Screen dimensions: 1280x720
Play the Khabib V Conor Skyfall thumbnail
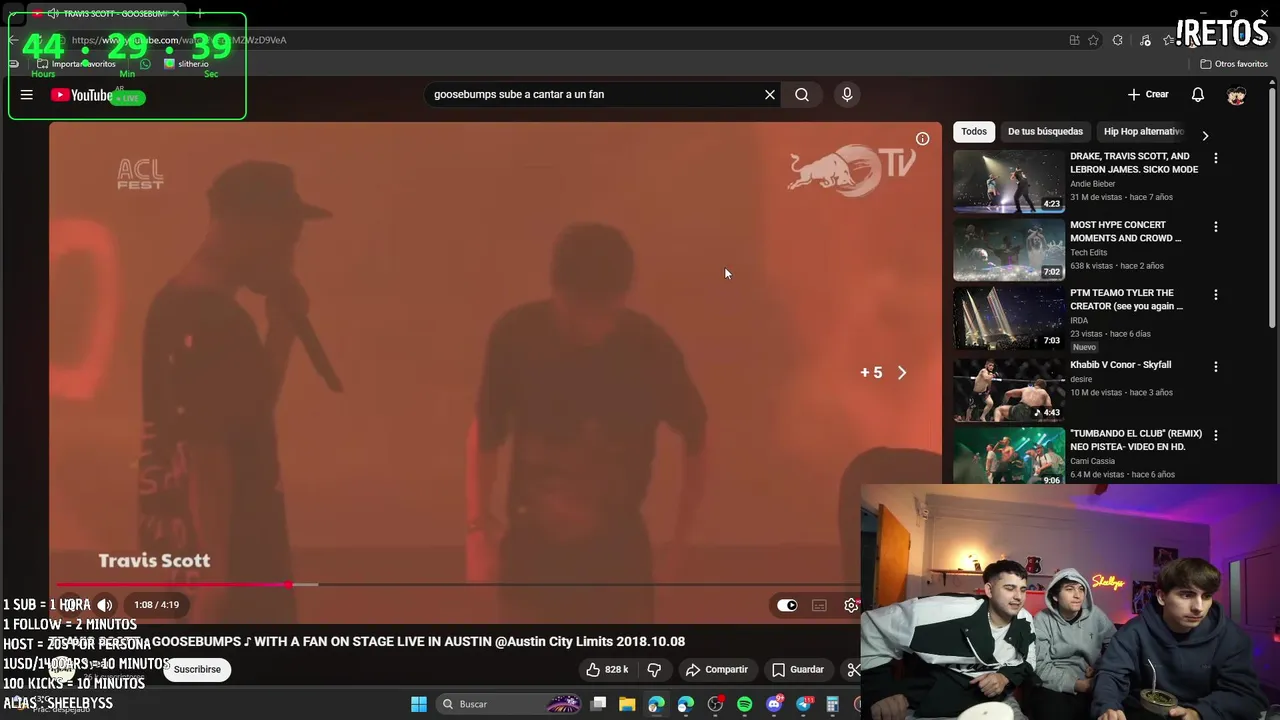click(1009, 389)
